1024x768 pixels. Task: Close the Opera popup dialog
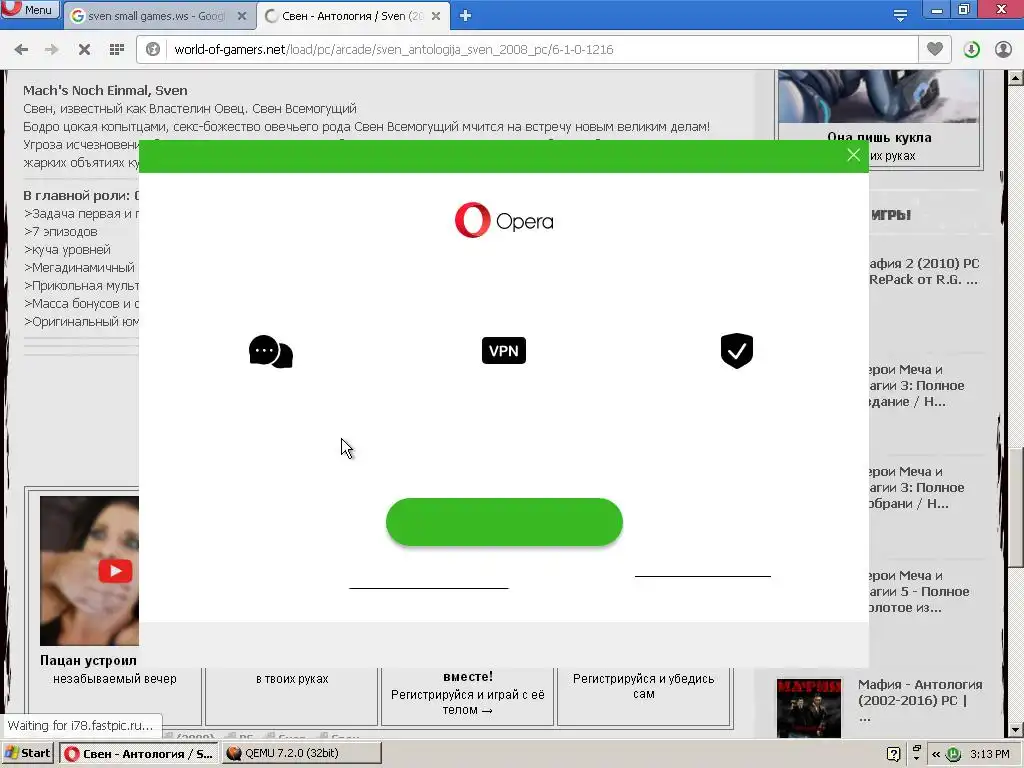click(x=853, y=155)
